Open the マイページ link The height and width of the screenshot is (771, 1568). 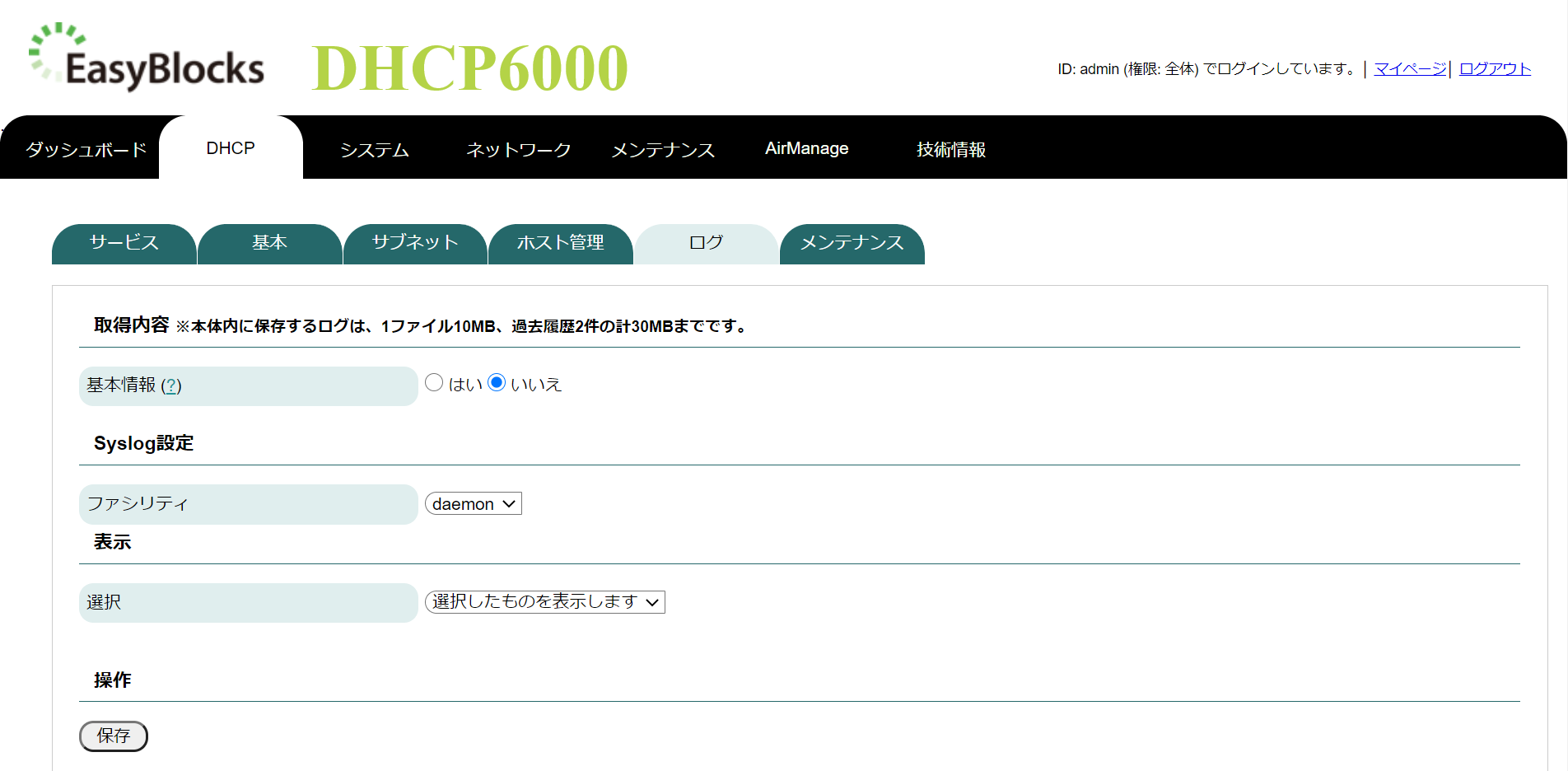[x=1410, y=69]
